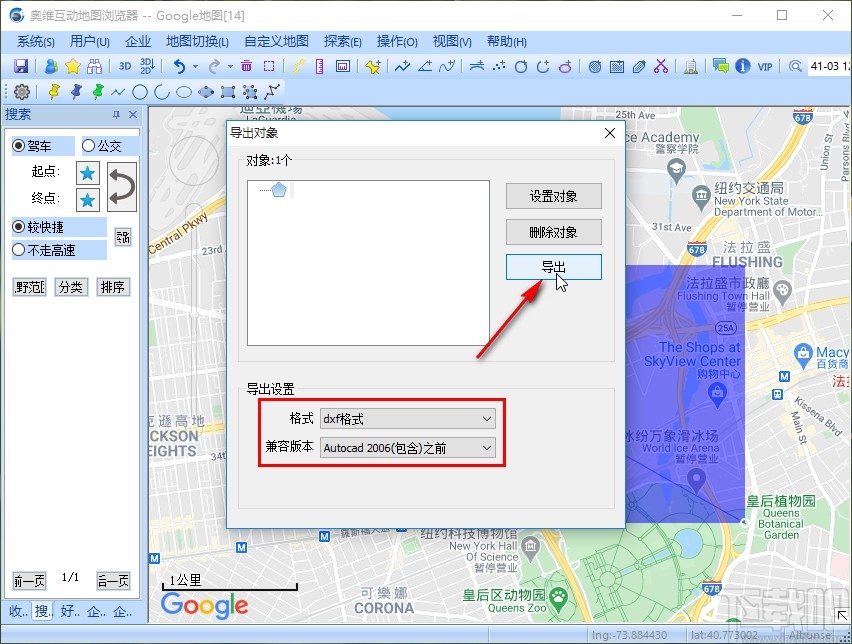Click the trash delete icon
This screenshot has height=644, width=852.
point(245,65)
